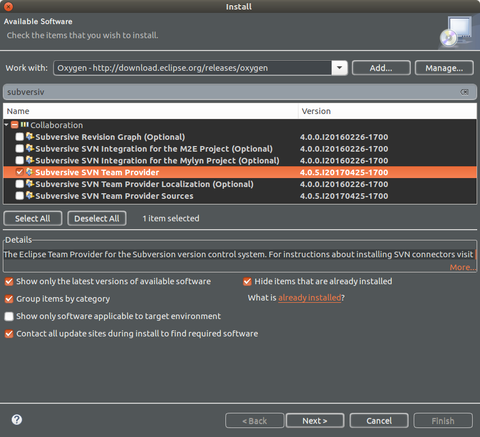Click the Collaboration category icon

(25, 125)
